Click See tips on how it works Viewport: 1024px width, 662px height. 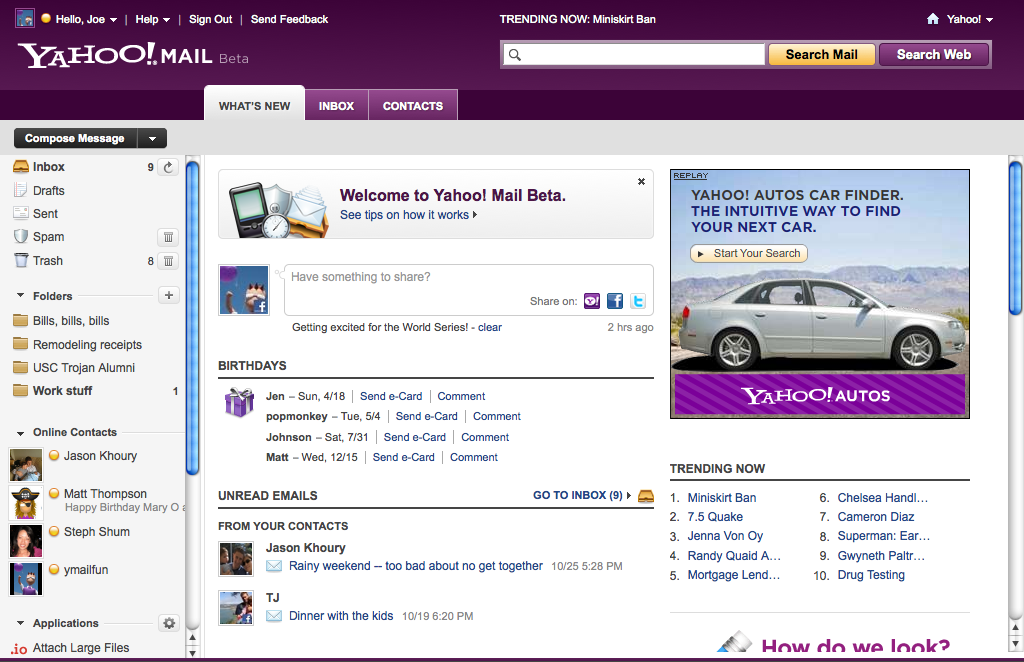[408, 215]
